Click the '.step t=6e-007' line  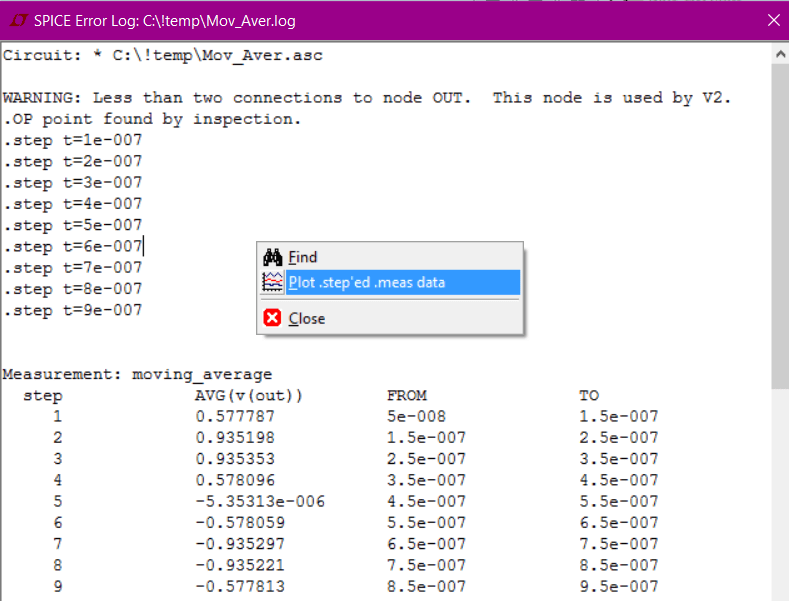(73, 246)
